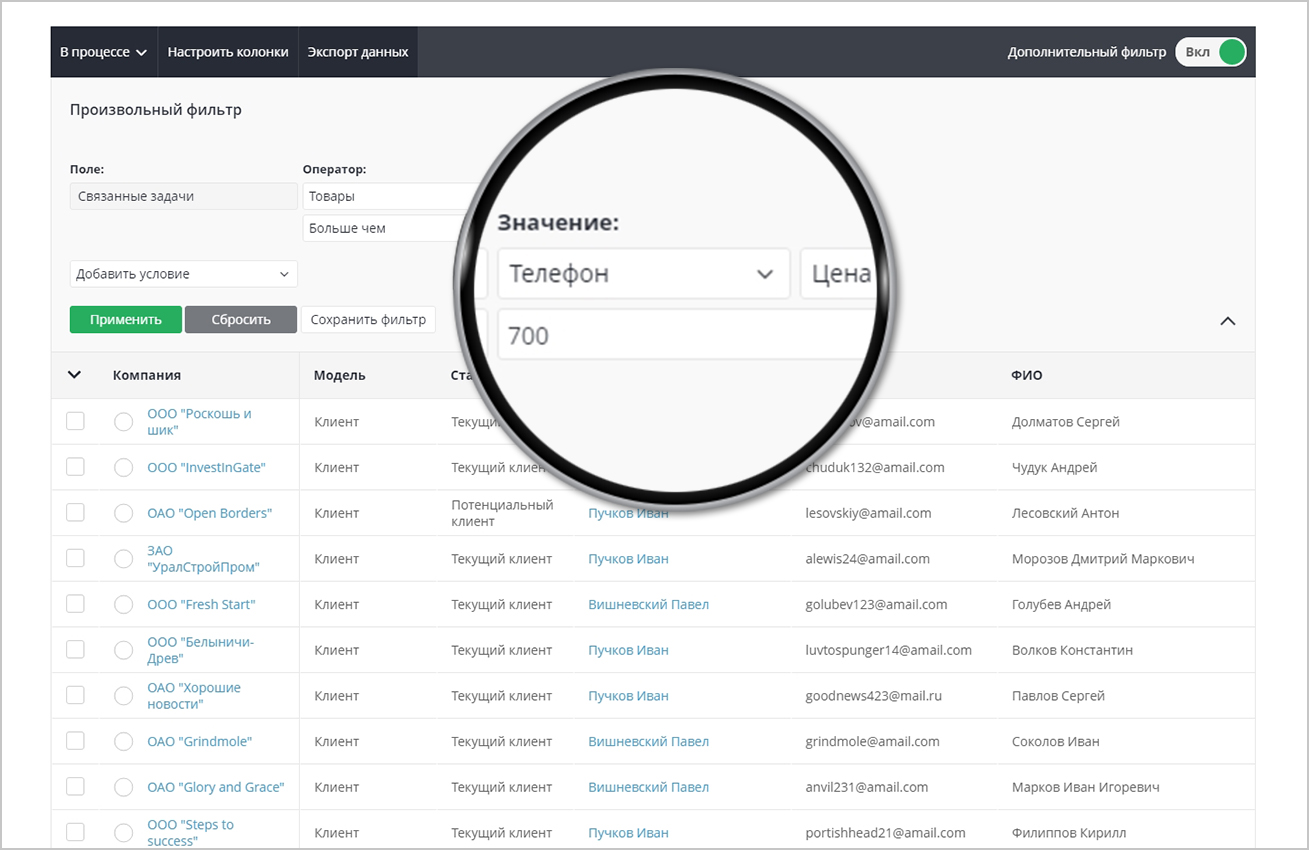The height and width of the screenshot is (850, 1309).
Task: Click the round marker for ООО "Роскошь и шик"
Action: pyautogui.click(x=124, y=422)
